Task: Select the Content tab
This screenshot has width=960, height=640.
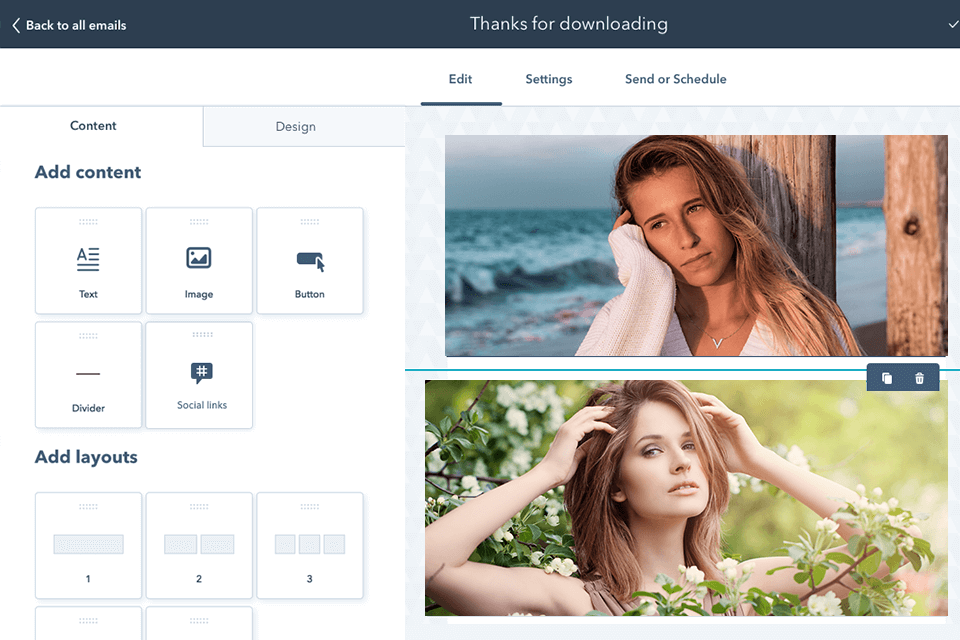Action: click(93, 126)
